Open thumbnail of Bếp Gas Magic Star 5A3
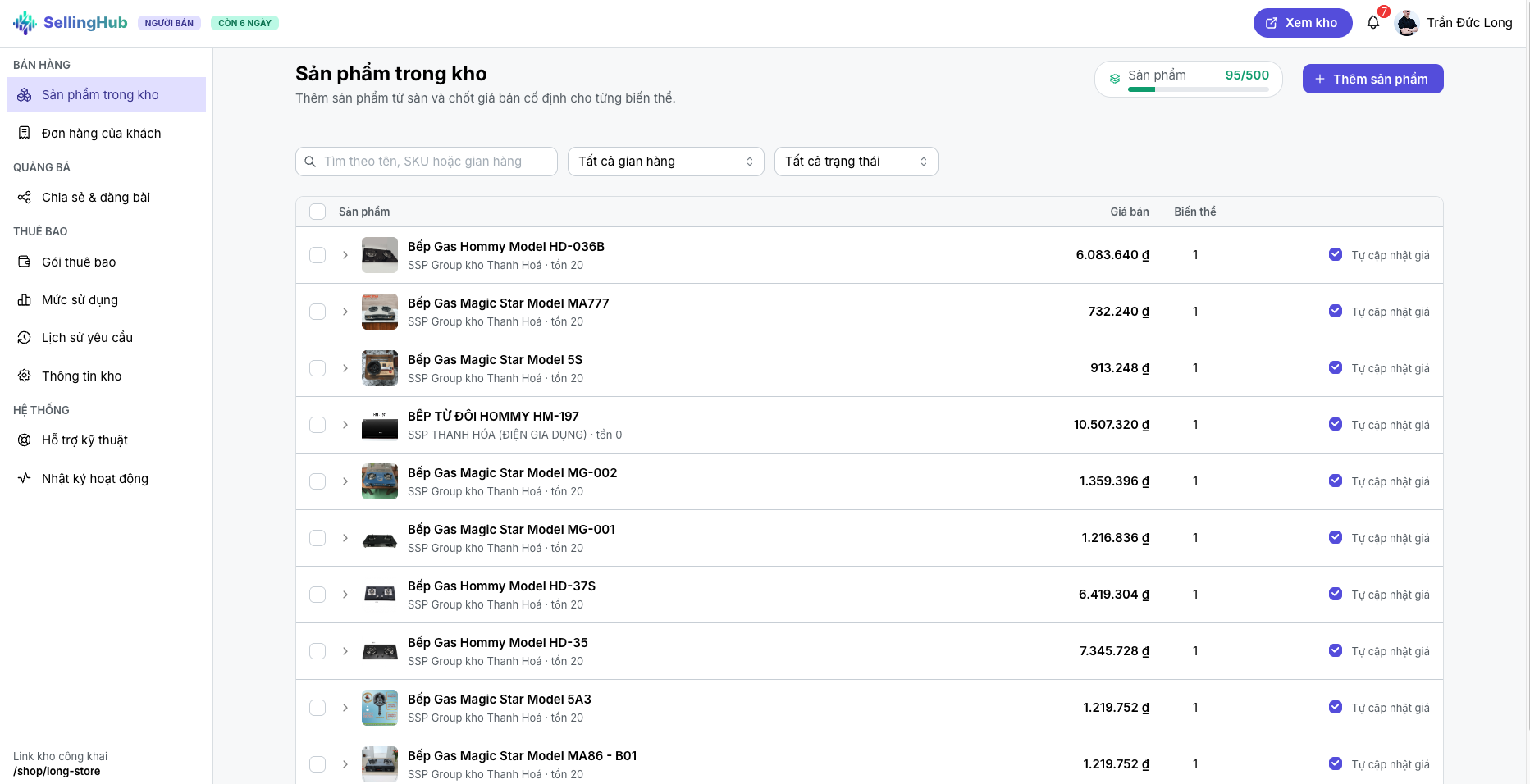1530x784 pixels. tap(380, 708)
